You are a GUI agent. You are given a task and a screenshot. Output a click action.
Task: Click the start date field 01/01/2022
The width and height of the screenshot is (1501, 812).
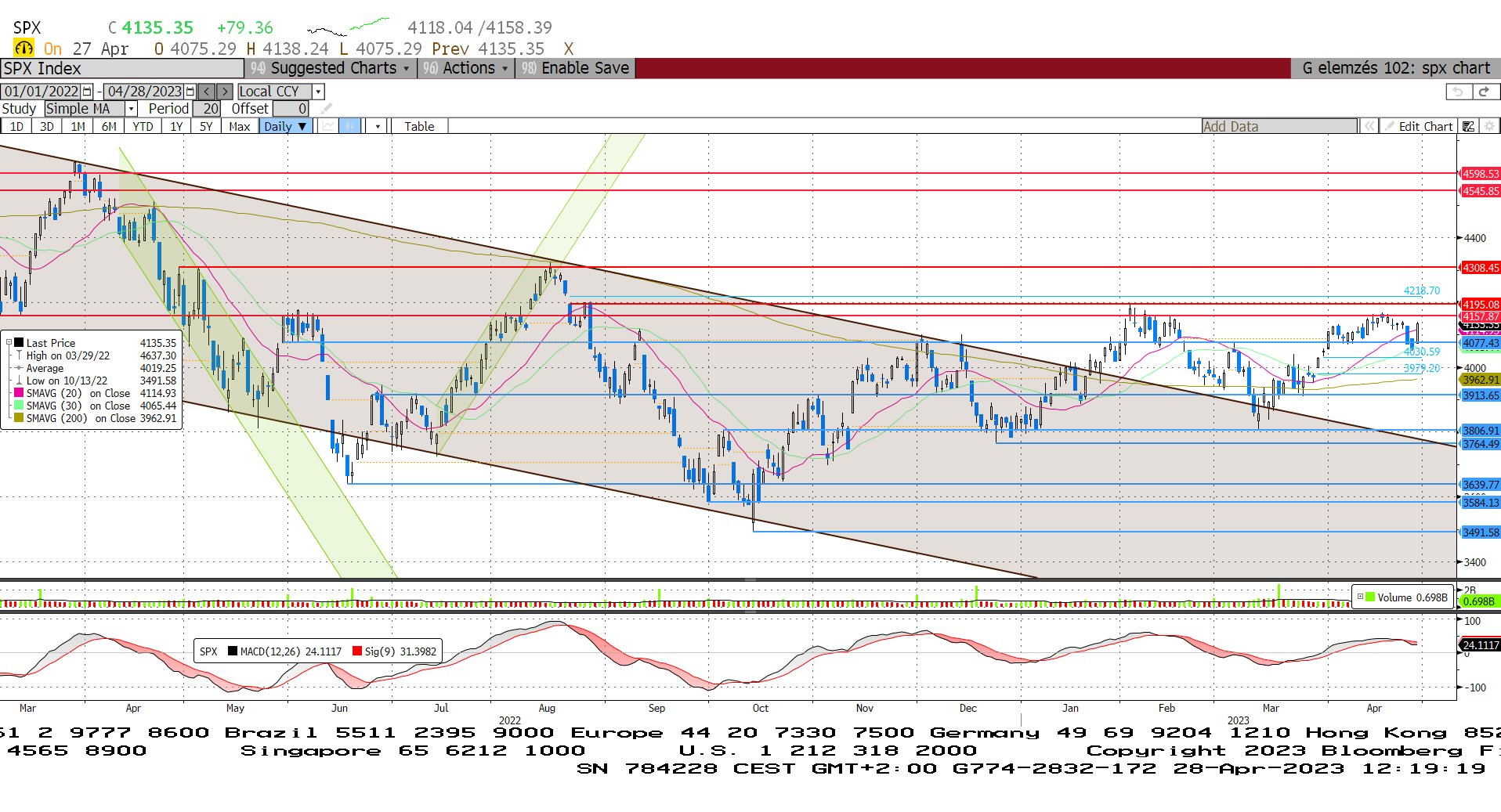click(42, 92)
